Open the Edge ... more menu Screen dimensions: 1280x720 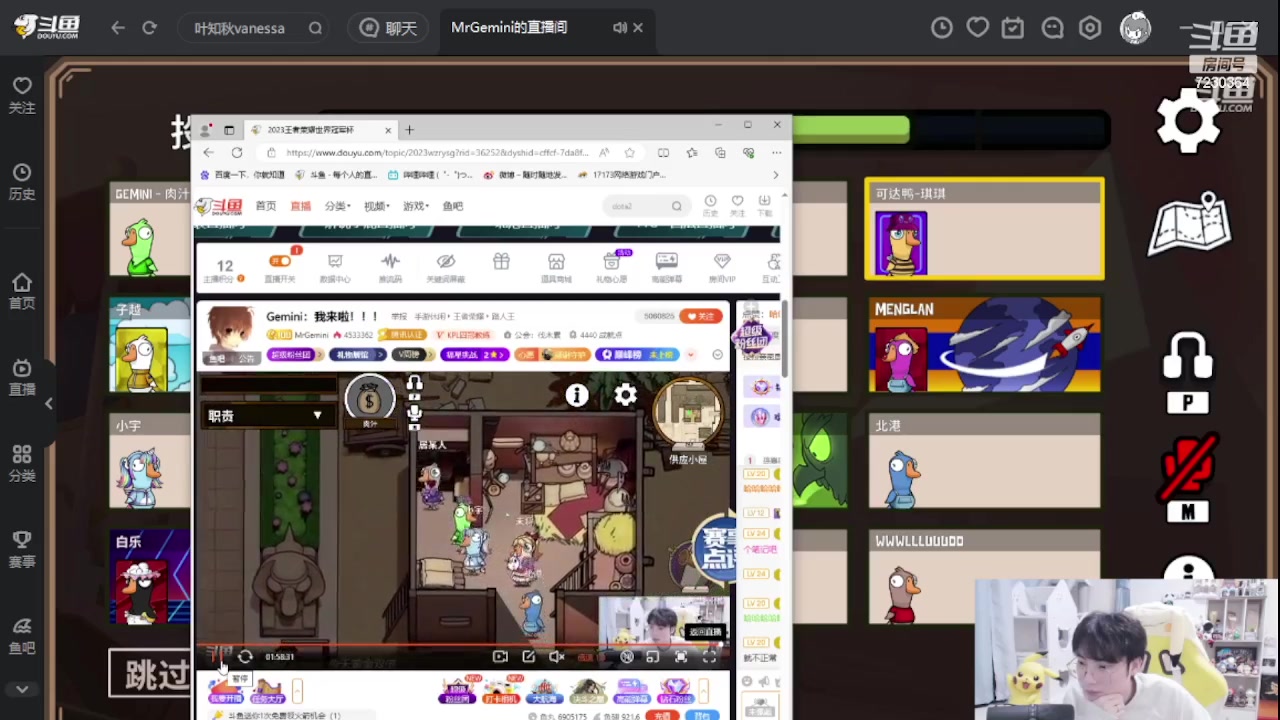pyautogui.click(x=776, y=153)
